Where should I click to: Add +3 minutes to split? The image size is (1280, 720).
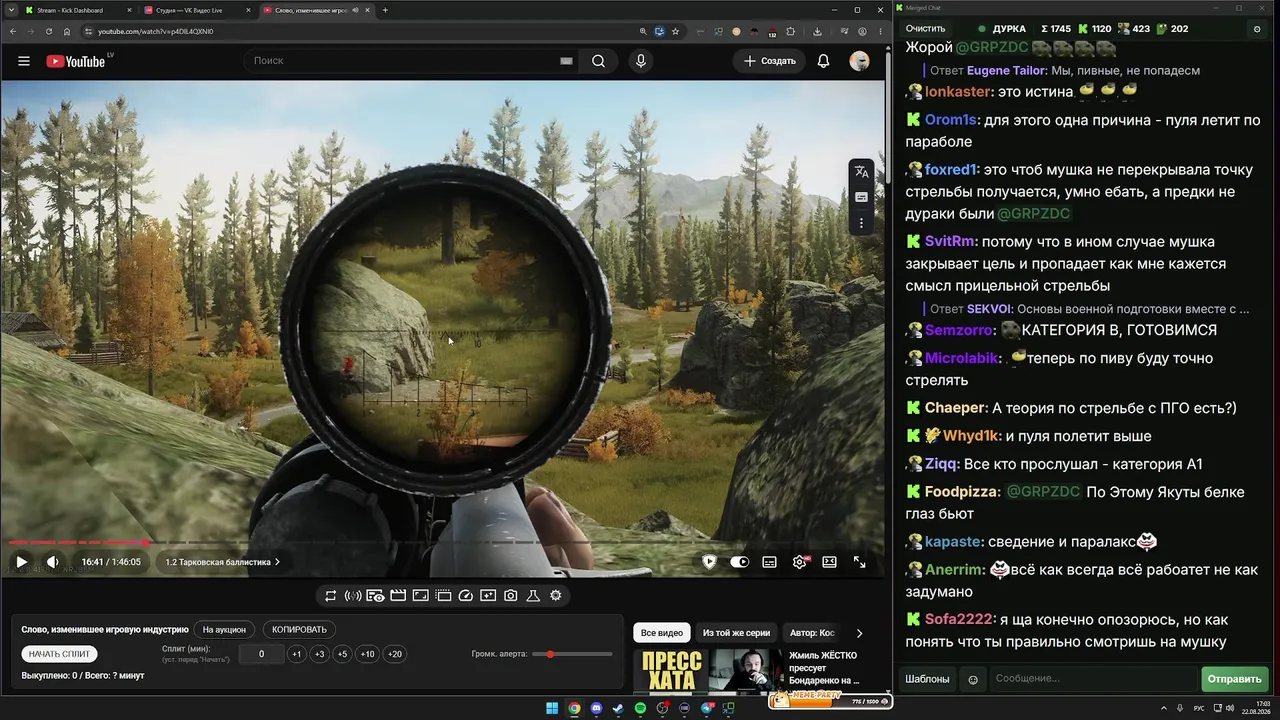pos(319,654)
